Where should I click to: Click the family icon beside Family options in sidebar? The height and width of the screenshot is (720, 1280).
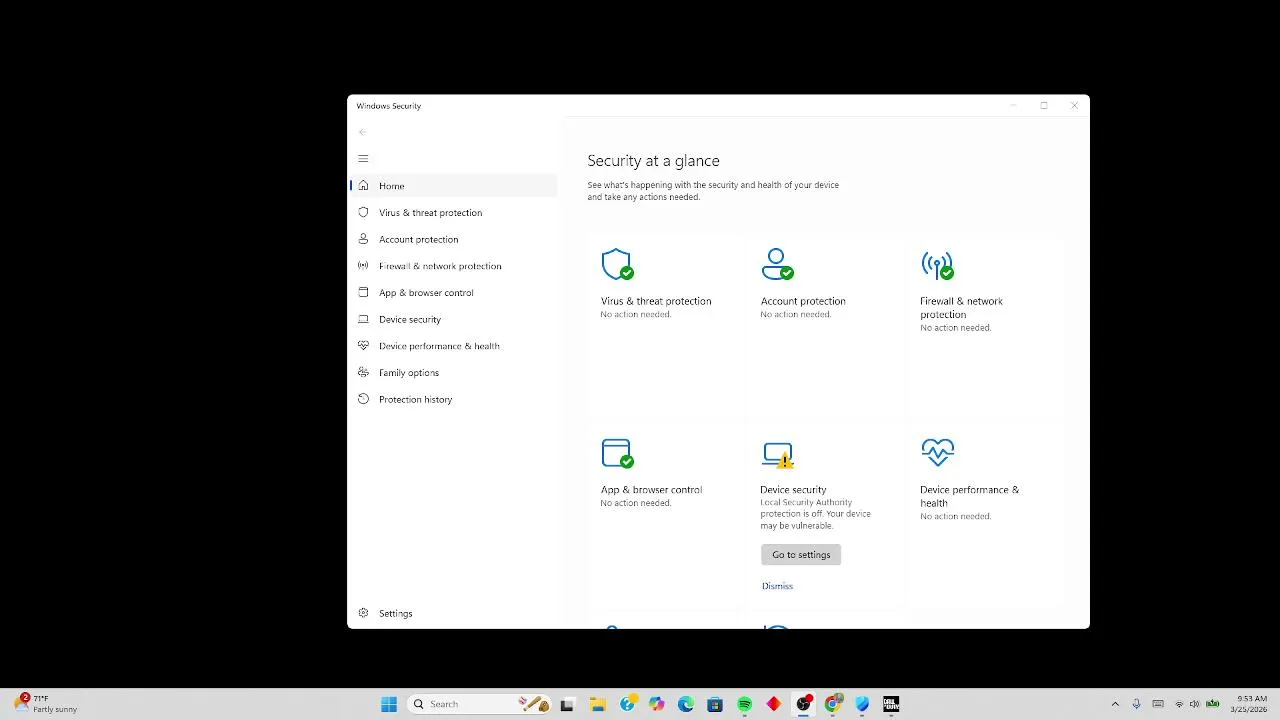[363, 372]
